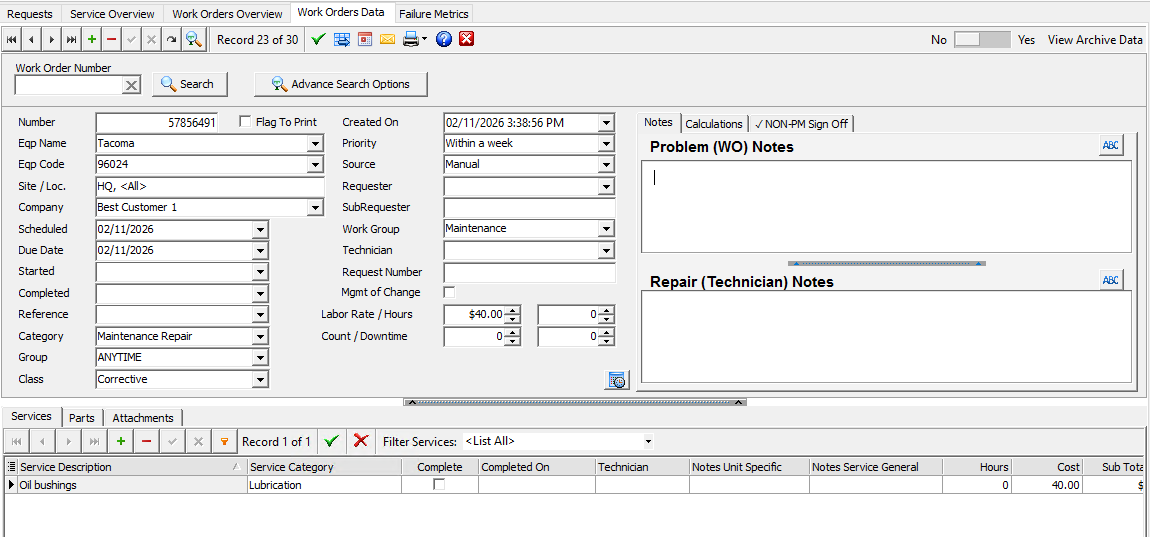Viewport: 1150px width, 537px height.
Task: Jump to last work order record
Action: [x=71, y=40]
